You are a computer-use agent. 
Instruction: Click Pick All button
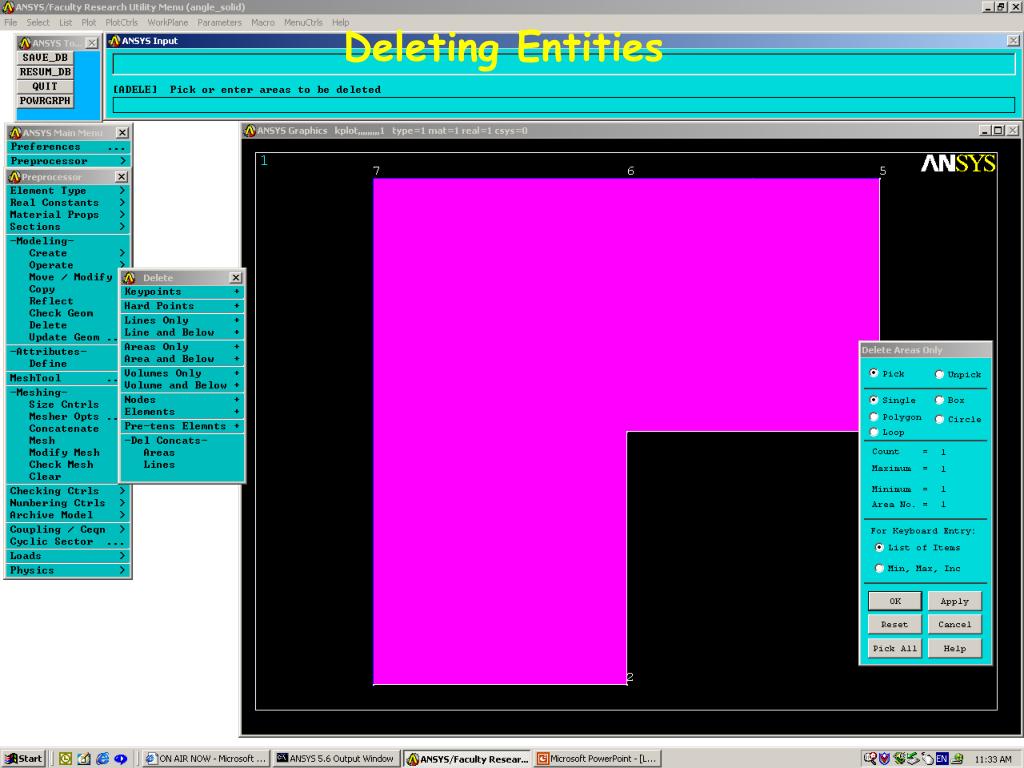click(x=895, y=648)
